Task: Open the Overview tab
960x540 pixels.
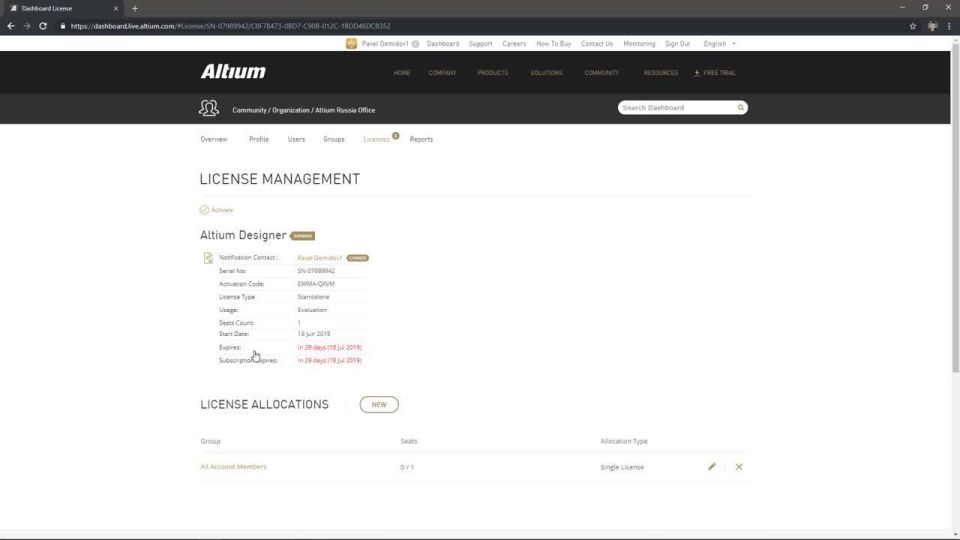Action: [214, 140]
